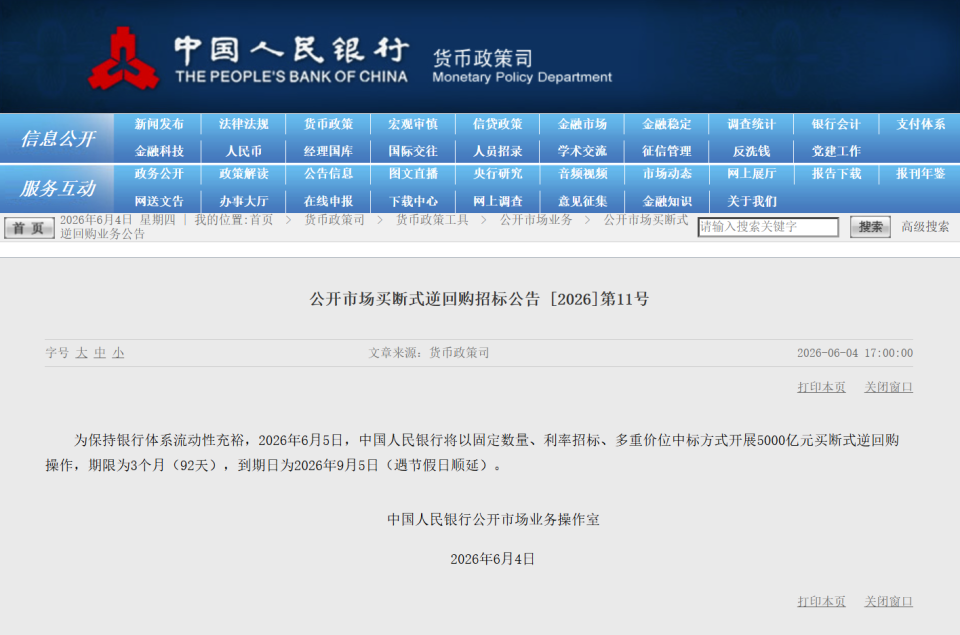Click the bottom 关闭窗口 link
The image size is (960, 635).
tap(888, 601)
